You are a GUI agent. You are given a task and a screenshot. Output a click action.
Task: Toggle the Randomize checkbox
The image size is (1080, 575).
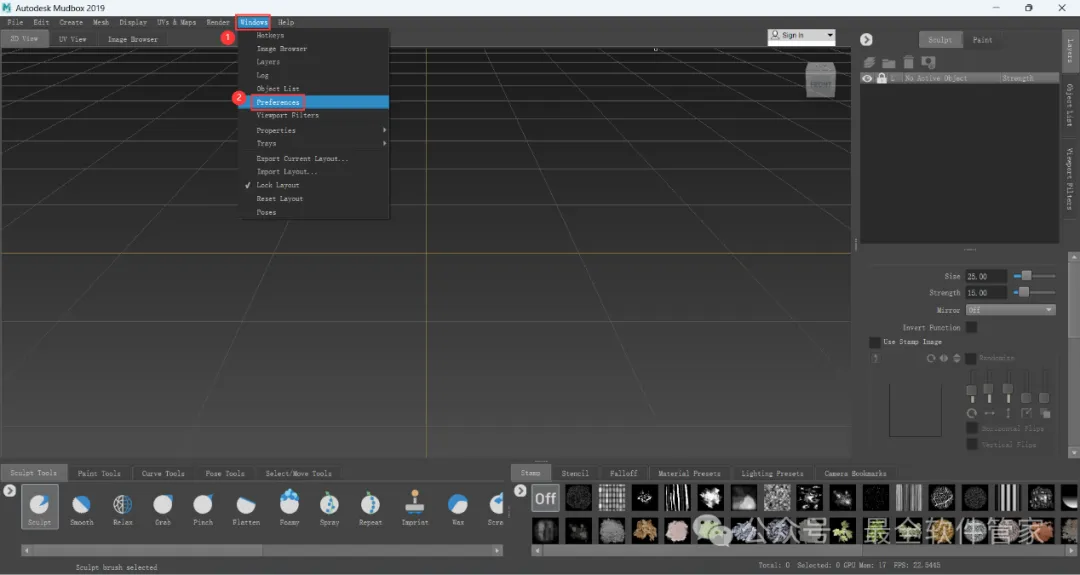click(x=970, y=358)
